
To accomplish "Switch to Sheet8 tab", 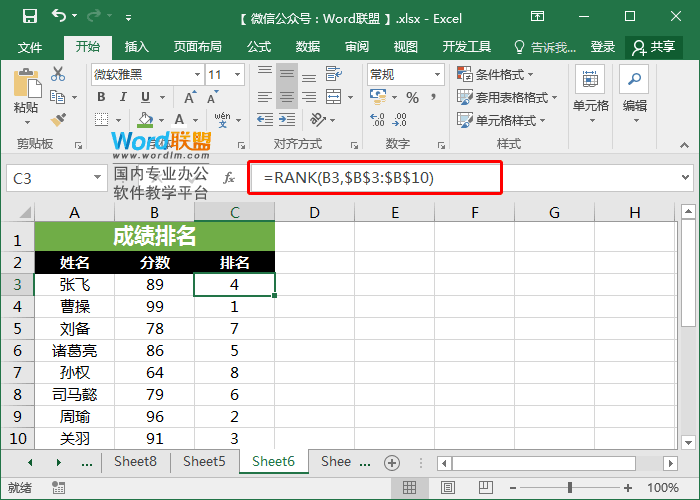I will point(135,462).
